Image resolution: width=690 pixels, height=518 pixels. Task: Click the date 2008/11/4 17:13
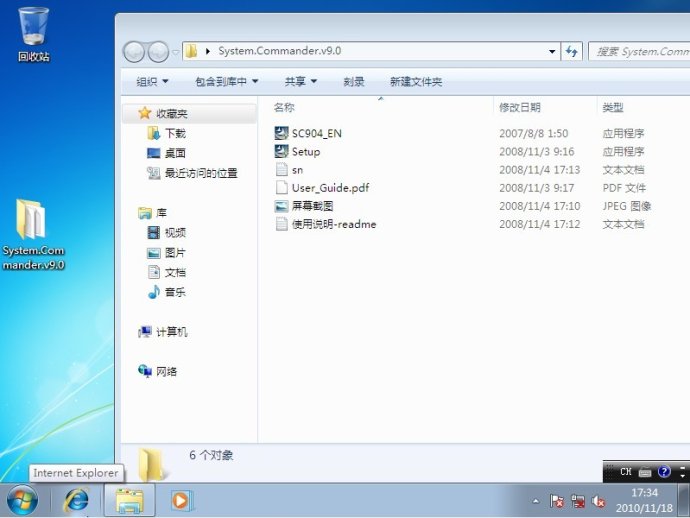point(540,170)
